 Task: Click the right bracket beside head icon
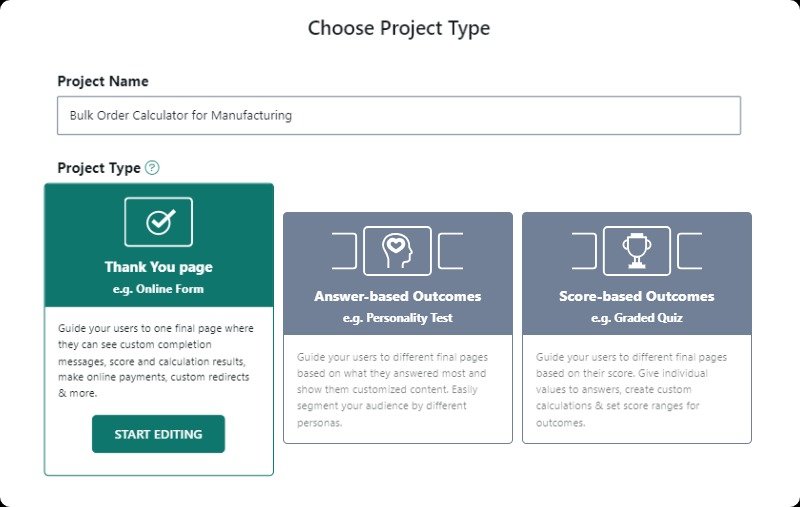(451, 250)
